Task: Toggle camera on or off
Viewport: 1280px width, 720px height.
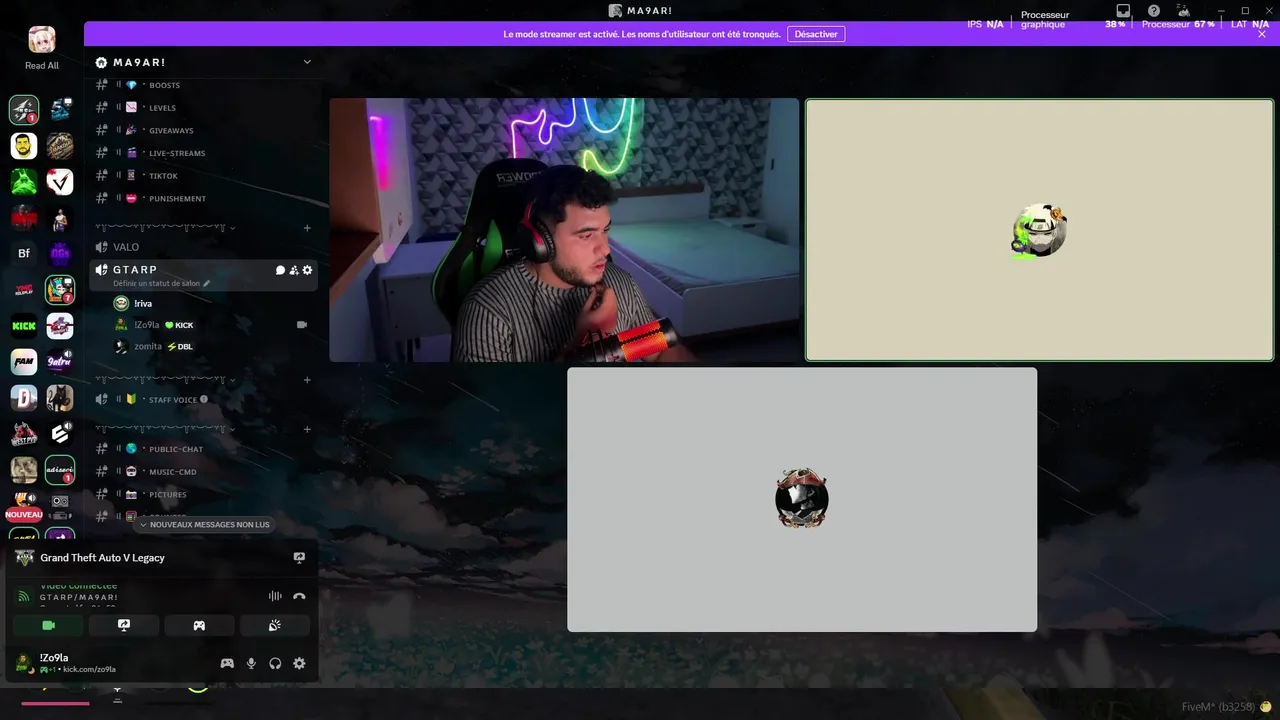Action: click(48, 625)
